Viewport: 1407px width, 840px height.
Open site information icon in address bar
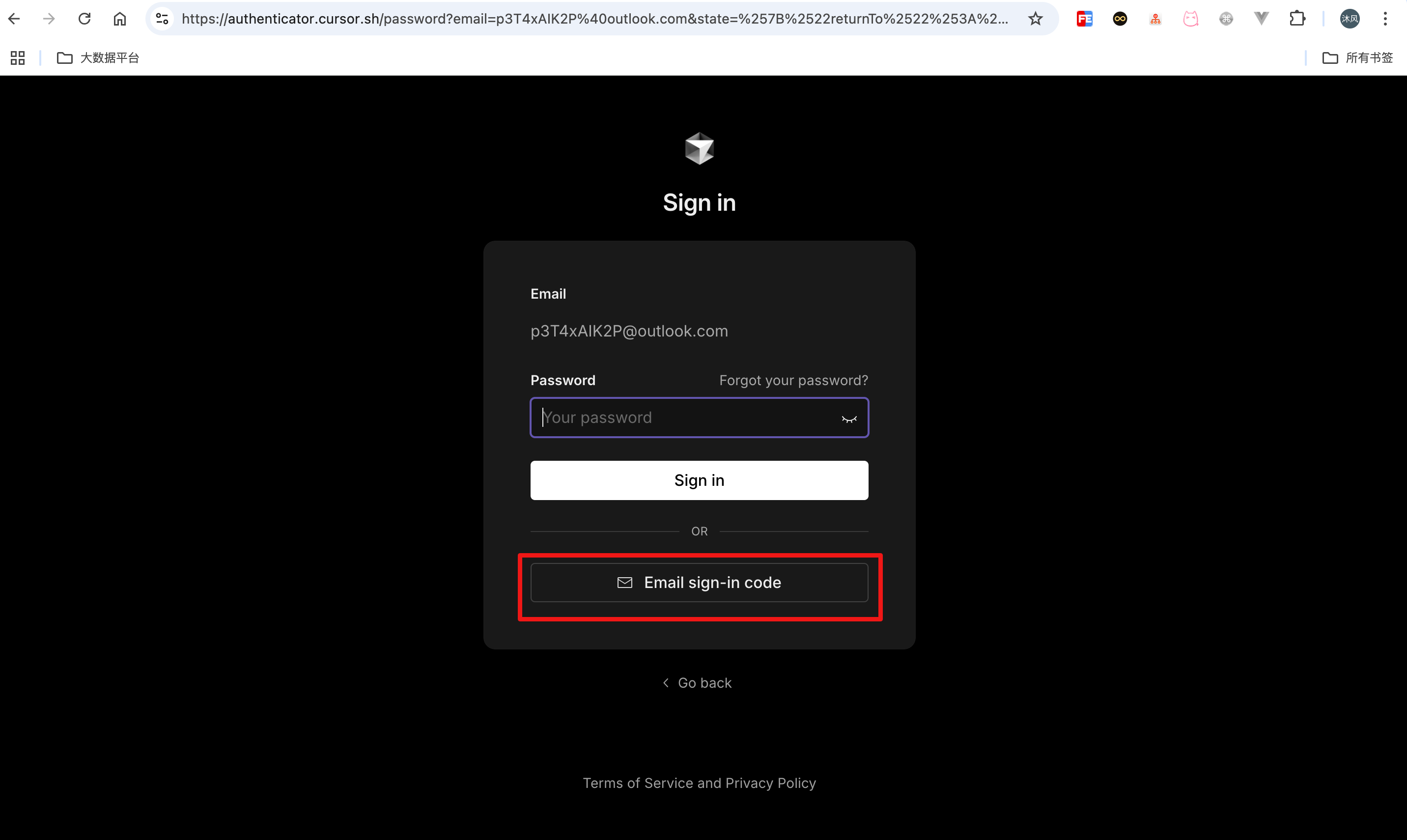point(163,19)
